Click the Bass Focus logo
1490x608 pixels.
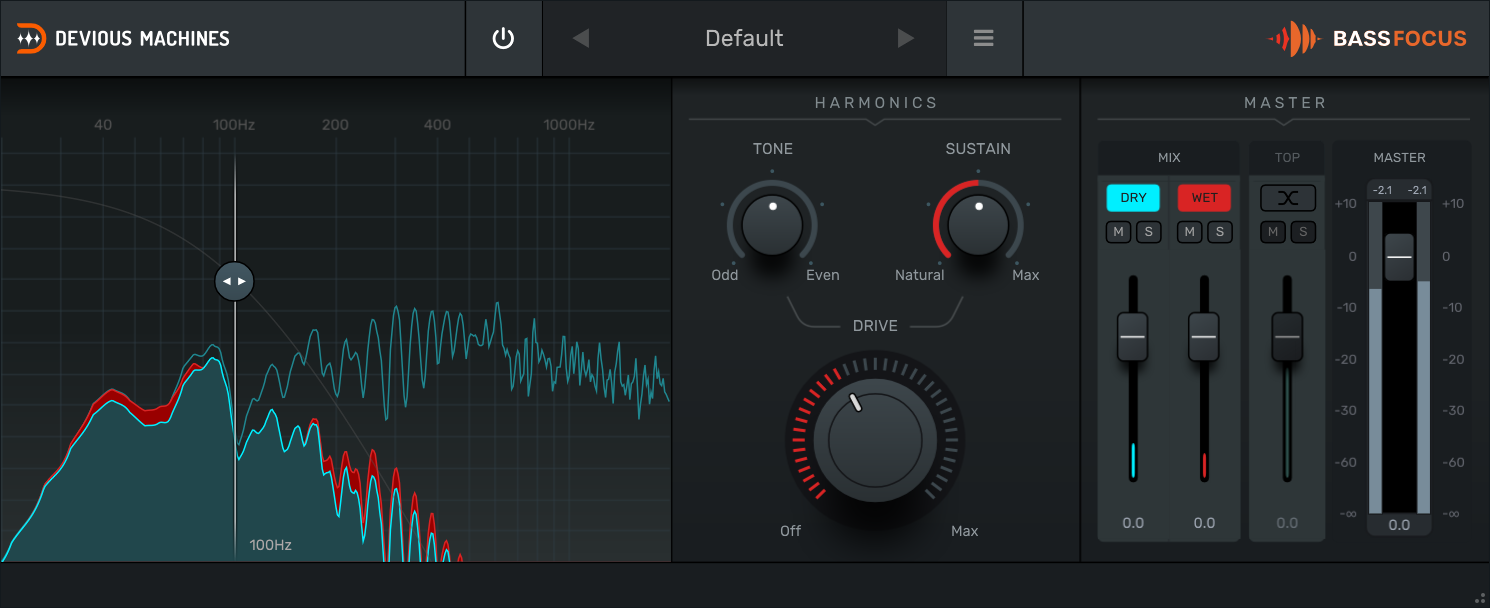(1367, 39)
